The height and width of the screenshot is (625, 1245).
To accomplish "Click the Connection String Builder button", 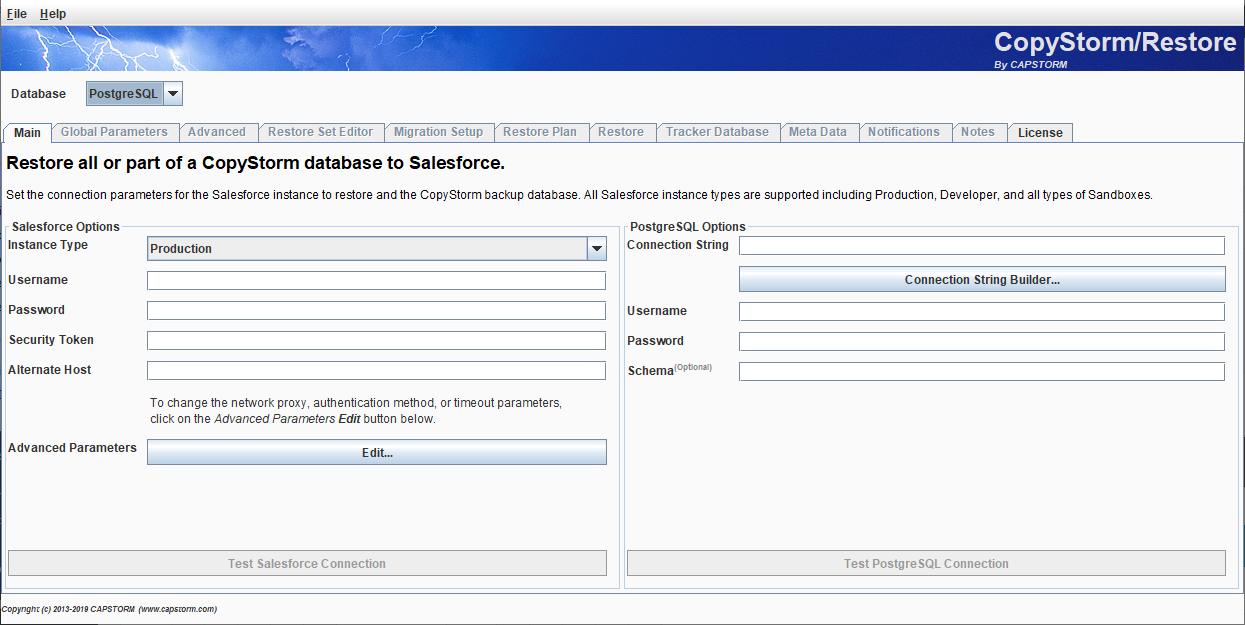I will [x=981, y=279].
